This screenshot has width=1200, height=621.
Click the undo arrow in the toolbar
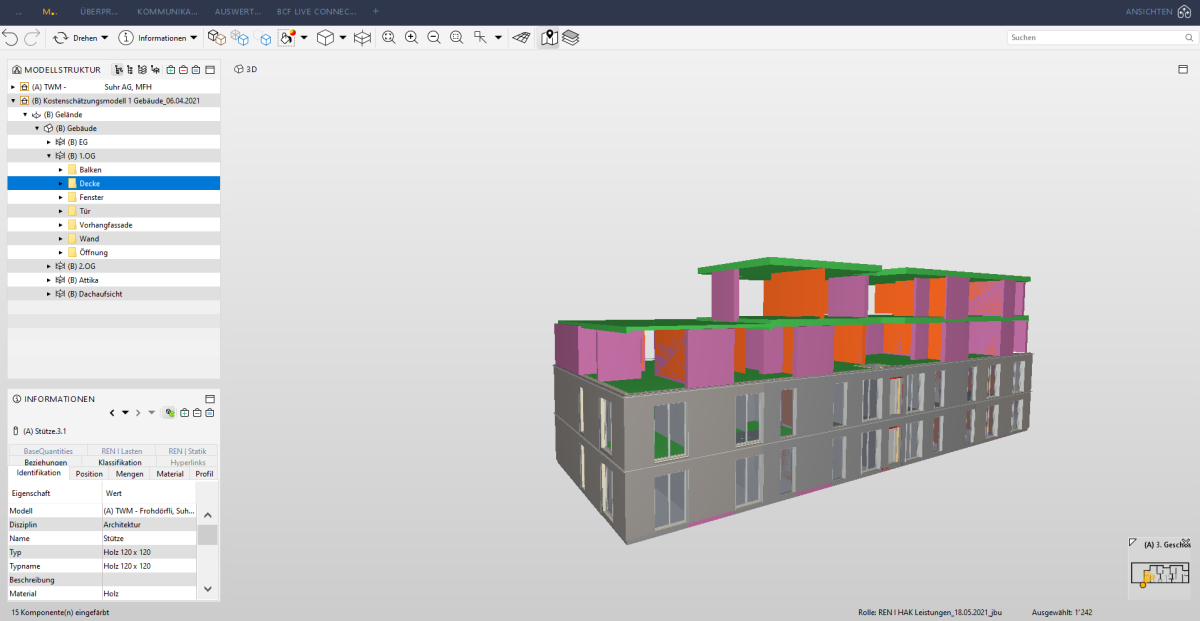pyautogui.click(x=10, y=37)
